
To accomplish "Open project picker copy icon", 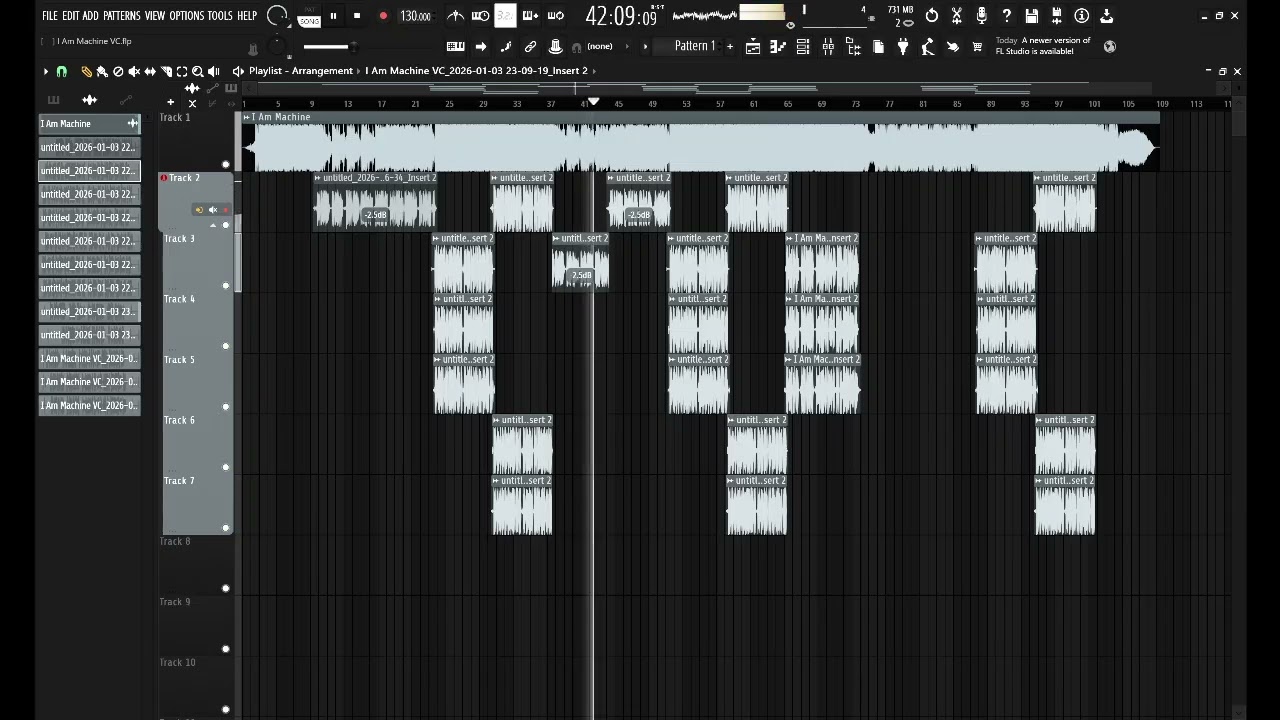I will (x=878, y=46).
